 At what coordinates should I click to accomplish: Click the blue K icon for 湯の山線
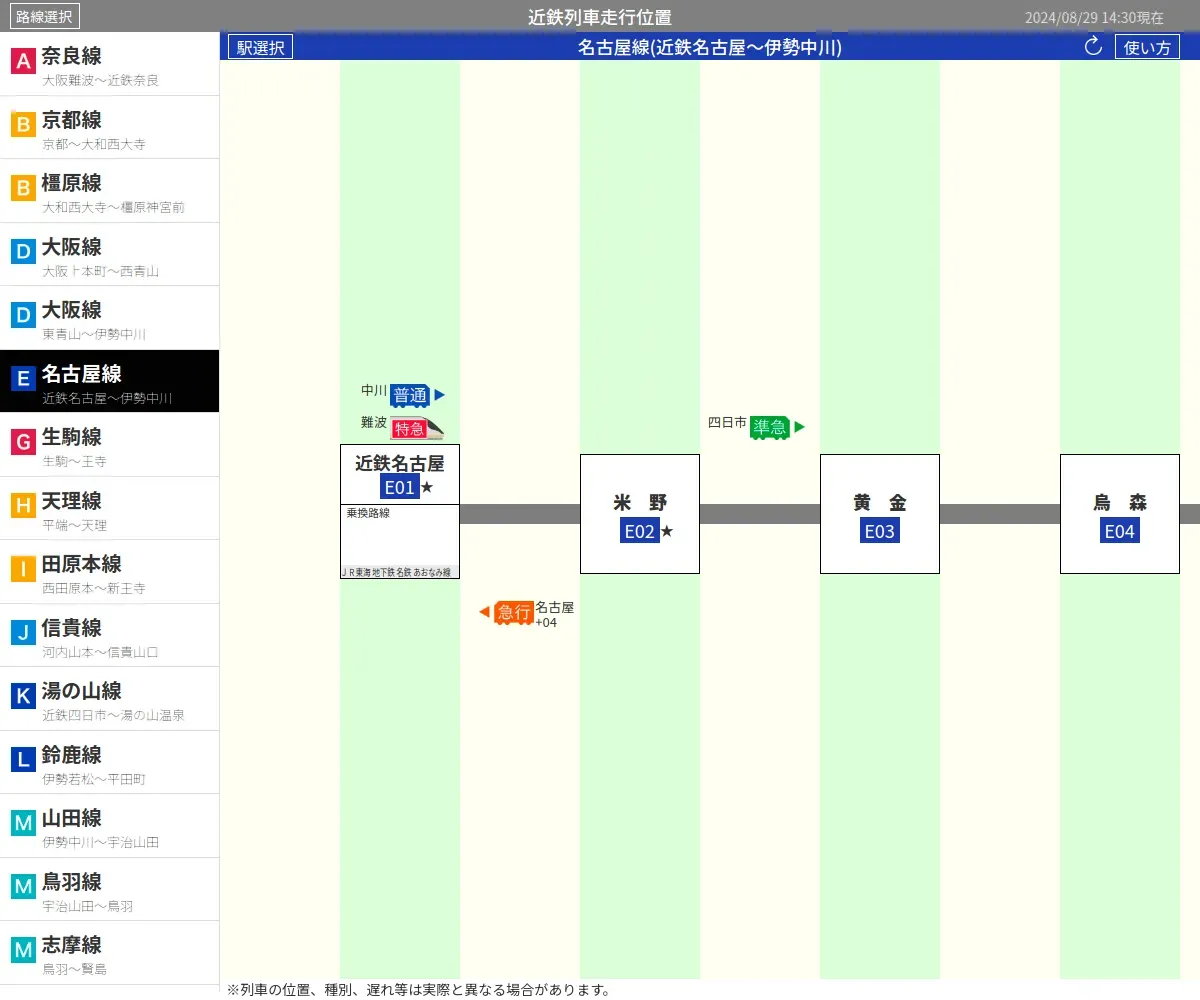[23, 697]
